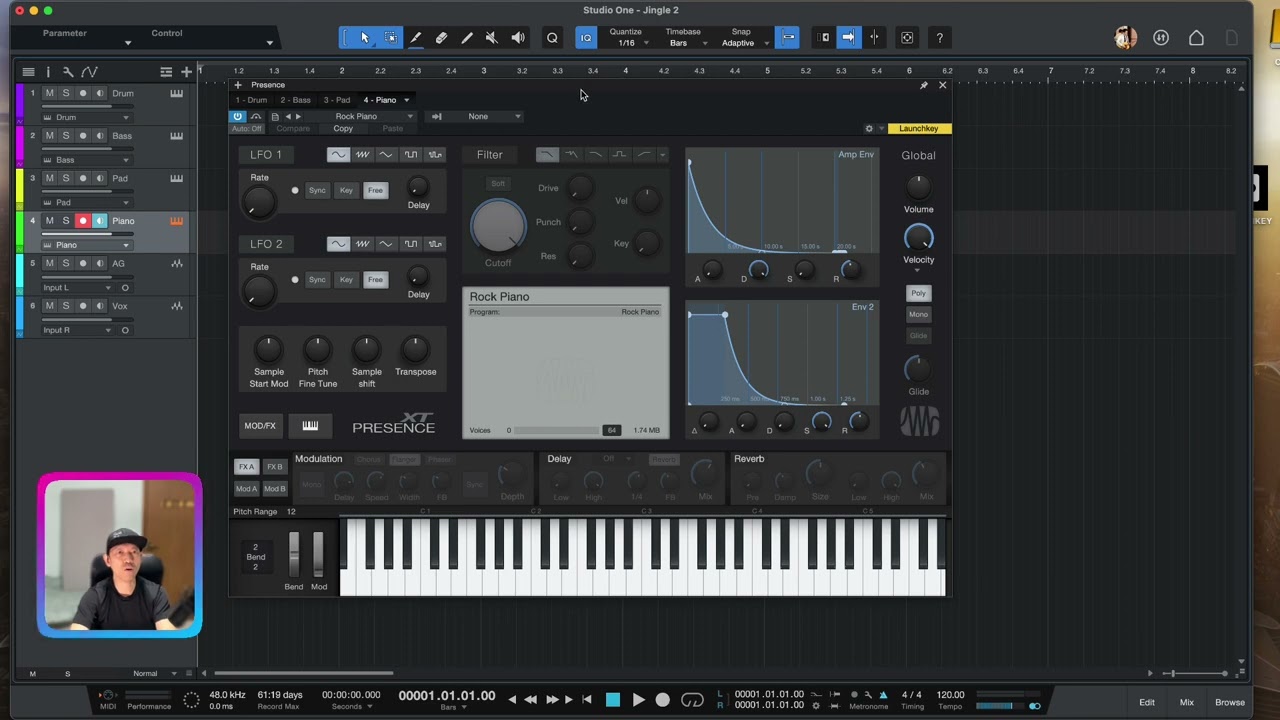
Task: Select the Poly voice mode button
Action: [918, 293]
